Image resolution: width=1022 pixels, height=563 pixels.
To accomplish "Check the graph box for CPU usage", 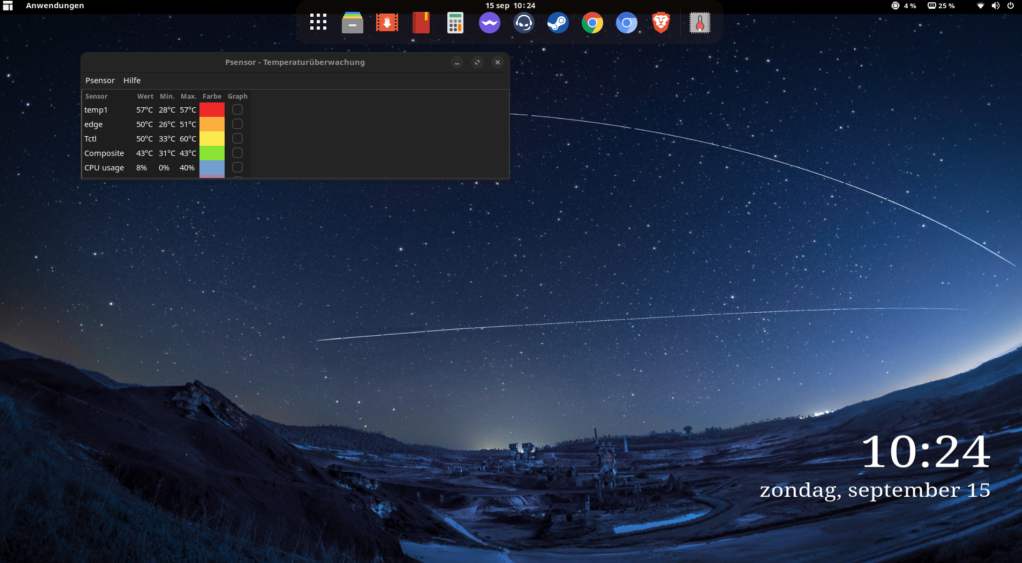I will (237, 168).
